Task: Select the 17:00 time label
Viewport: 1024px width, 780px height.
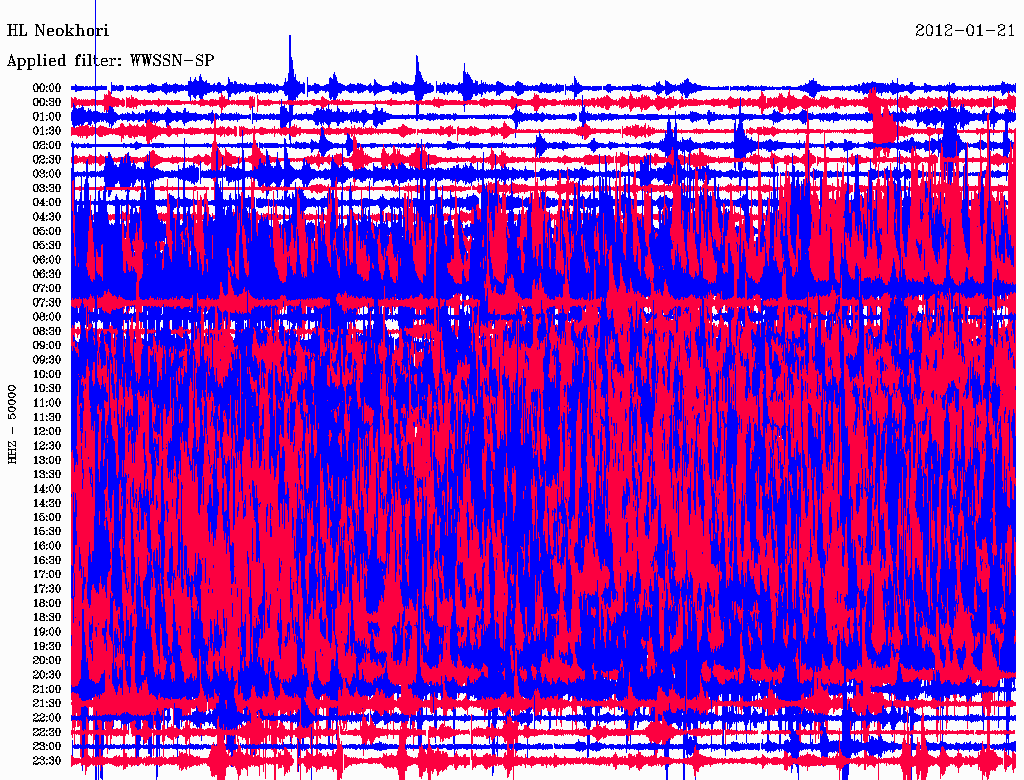Action: tap(47, 574)
